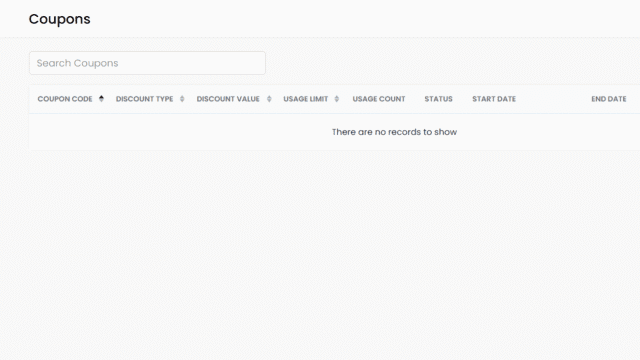Click the DISCOUNT TYPE column header
The image size is (640, 360).
(144, 99)
